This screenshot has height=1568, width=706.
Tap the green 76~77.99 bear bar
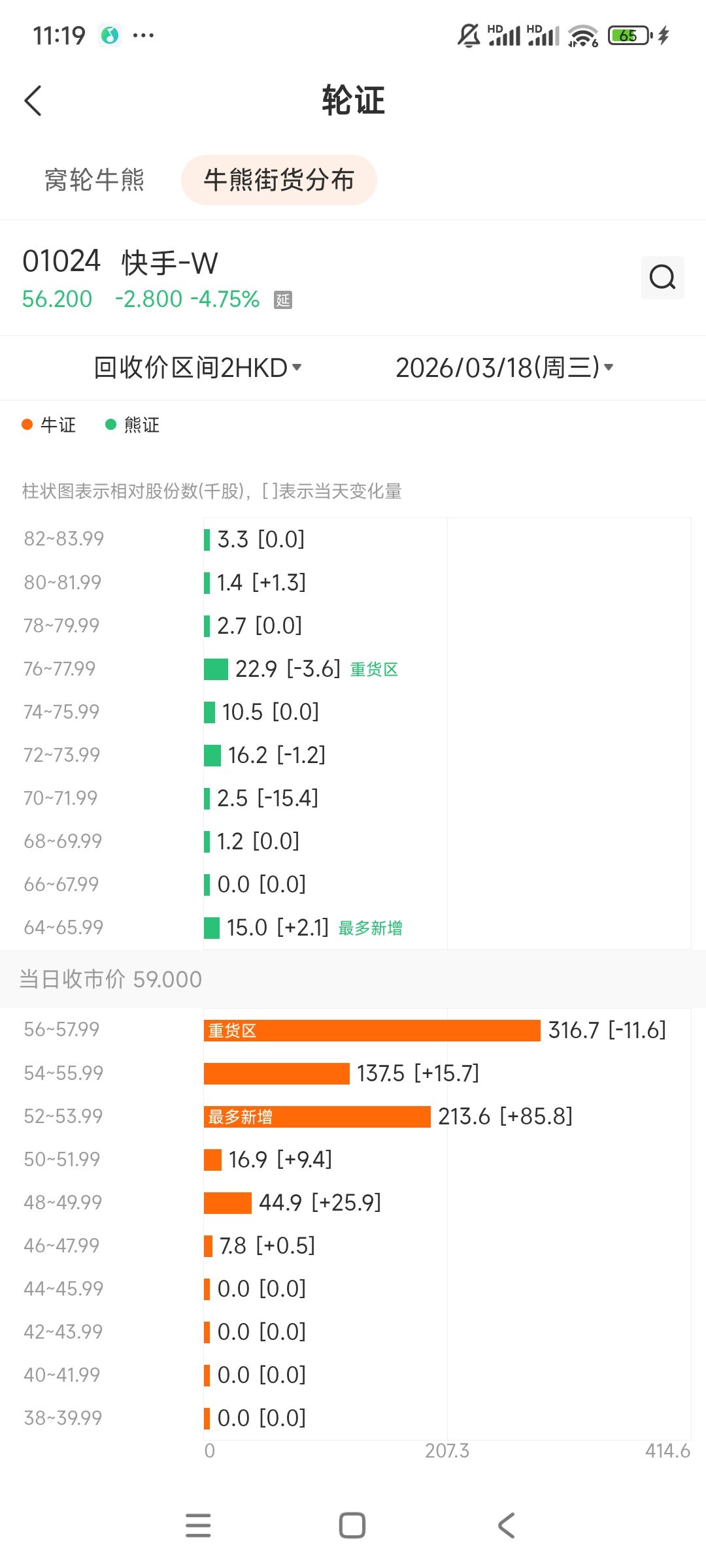coord(216,669)
